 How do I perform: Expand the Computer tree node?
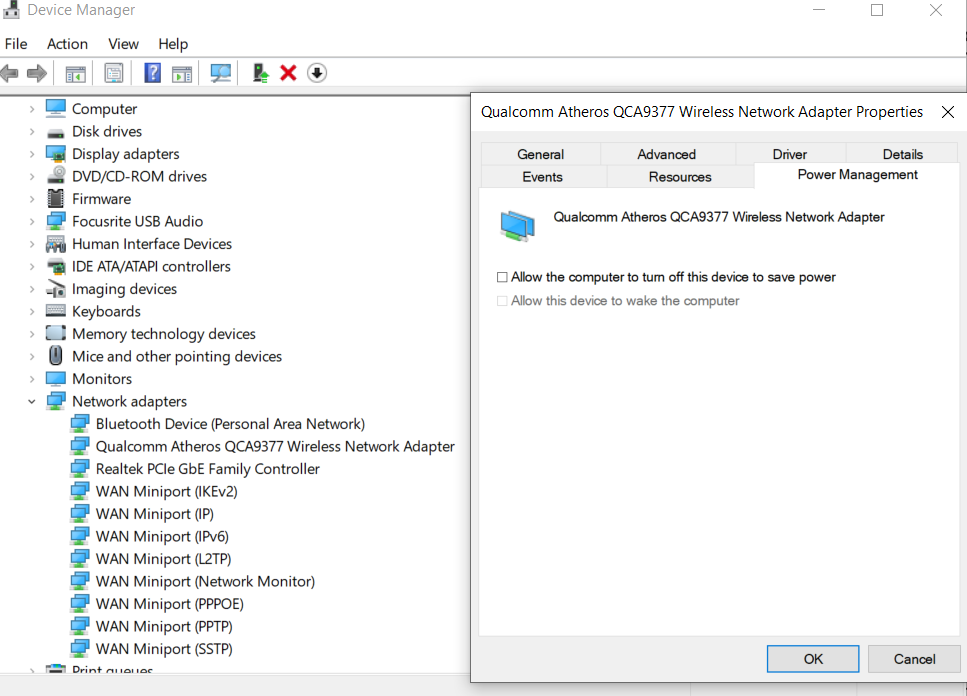(31, 109)
